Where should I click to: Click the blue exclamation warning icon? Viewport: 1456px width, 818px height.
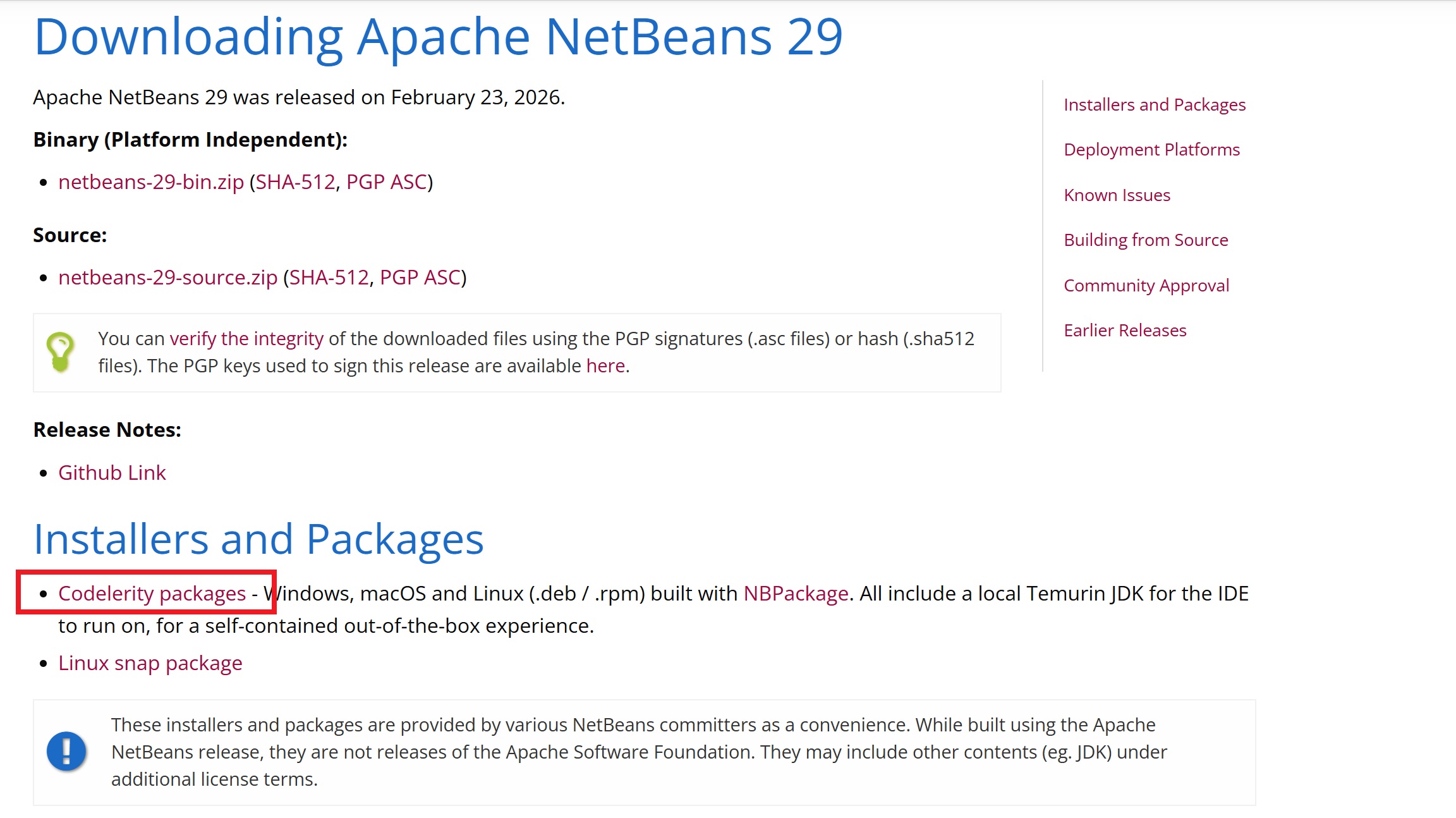66,752
